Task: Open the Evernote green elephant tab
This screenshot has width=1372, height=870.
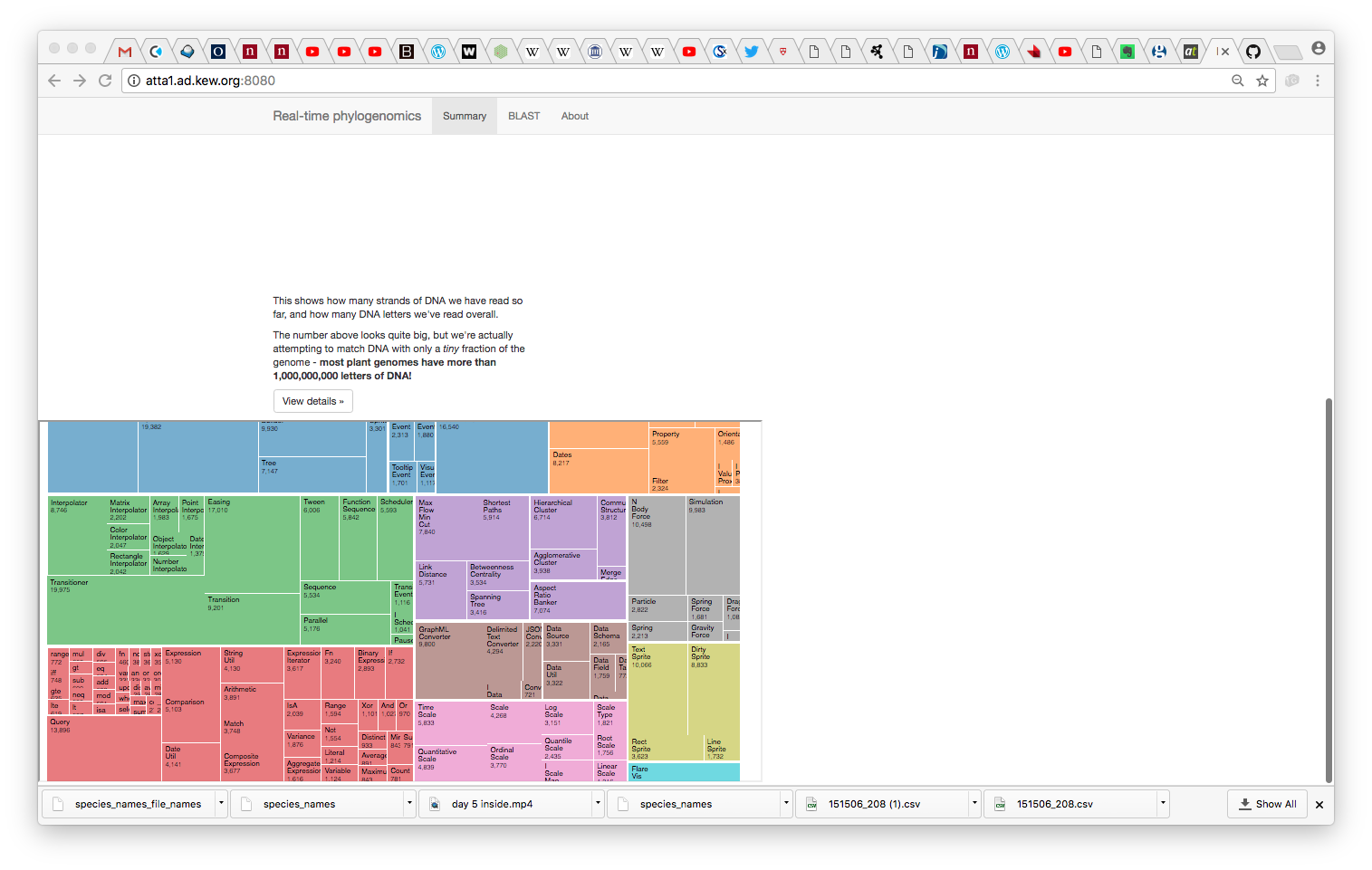Action: coord(1127,52)
